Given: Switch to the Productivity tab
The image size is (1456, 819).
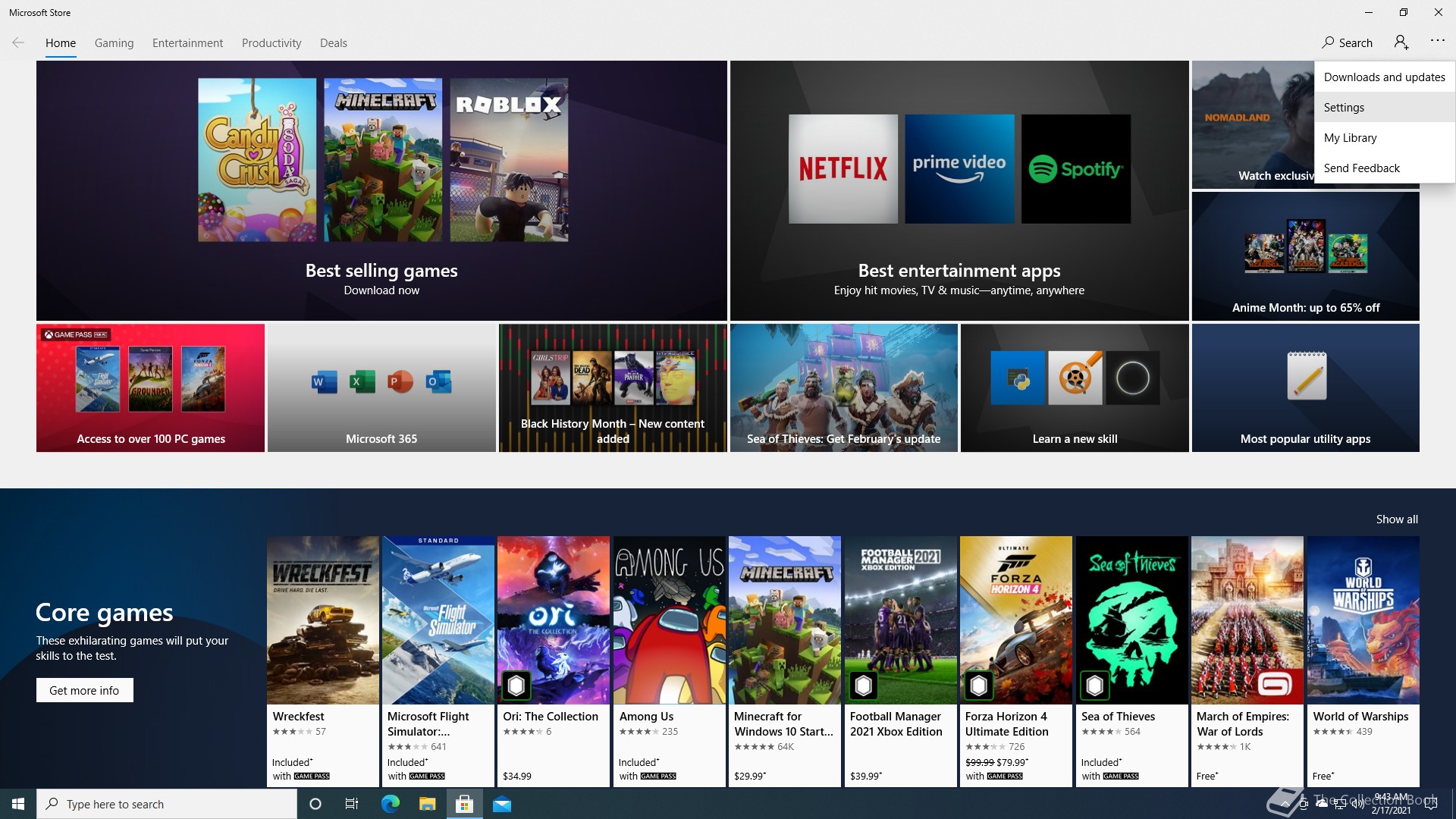Looking at the screenshot, I should pyautogui.click(x=271, y=43).
